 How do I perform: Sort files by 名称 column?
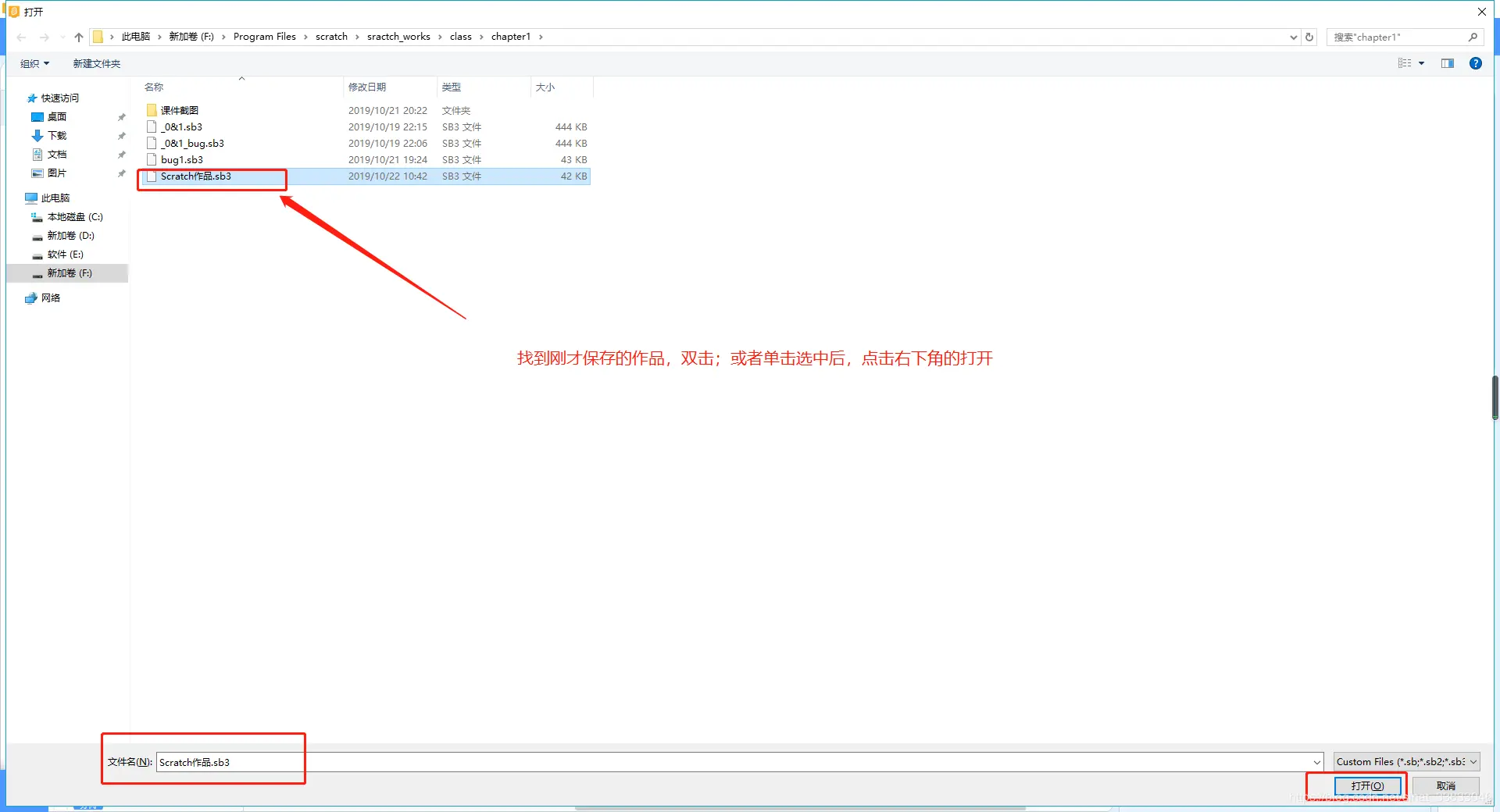pyautogui.click(x=154, y=87)
